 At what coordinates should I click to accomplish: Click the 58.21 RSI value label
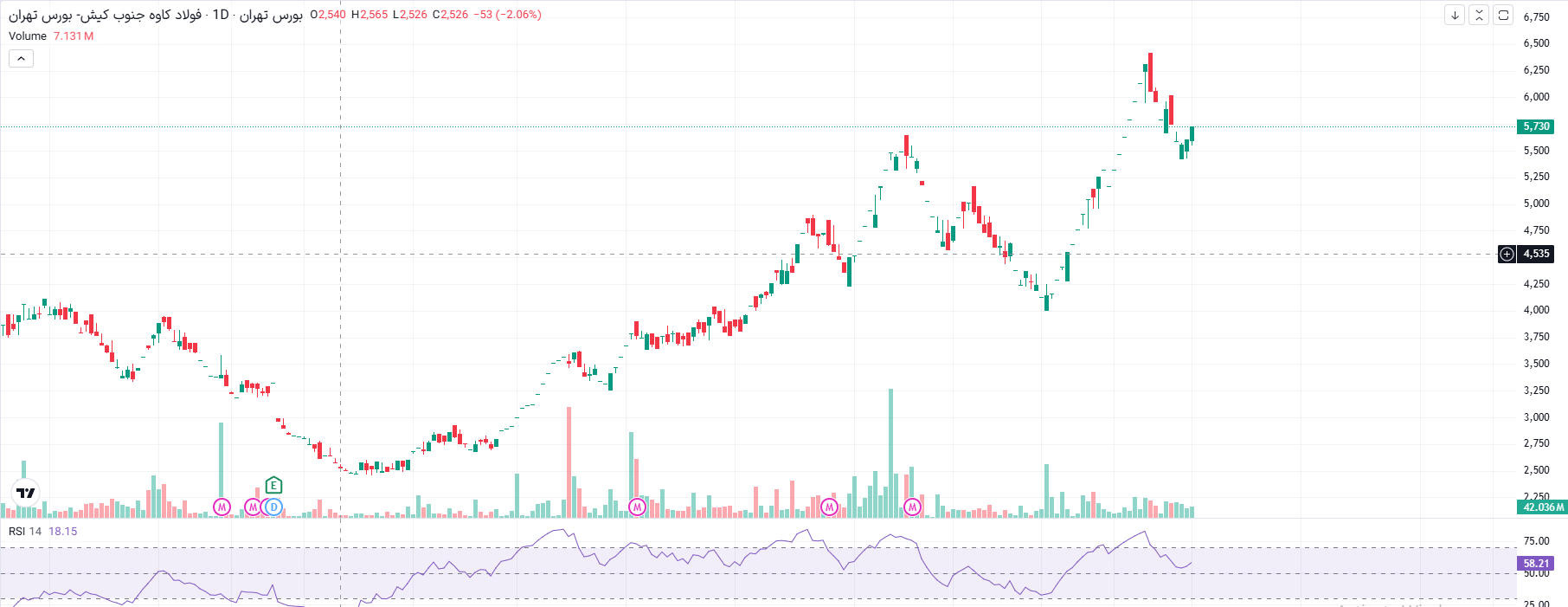point(1537,563)
